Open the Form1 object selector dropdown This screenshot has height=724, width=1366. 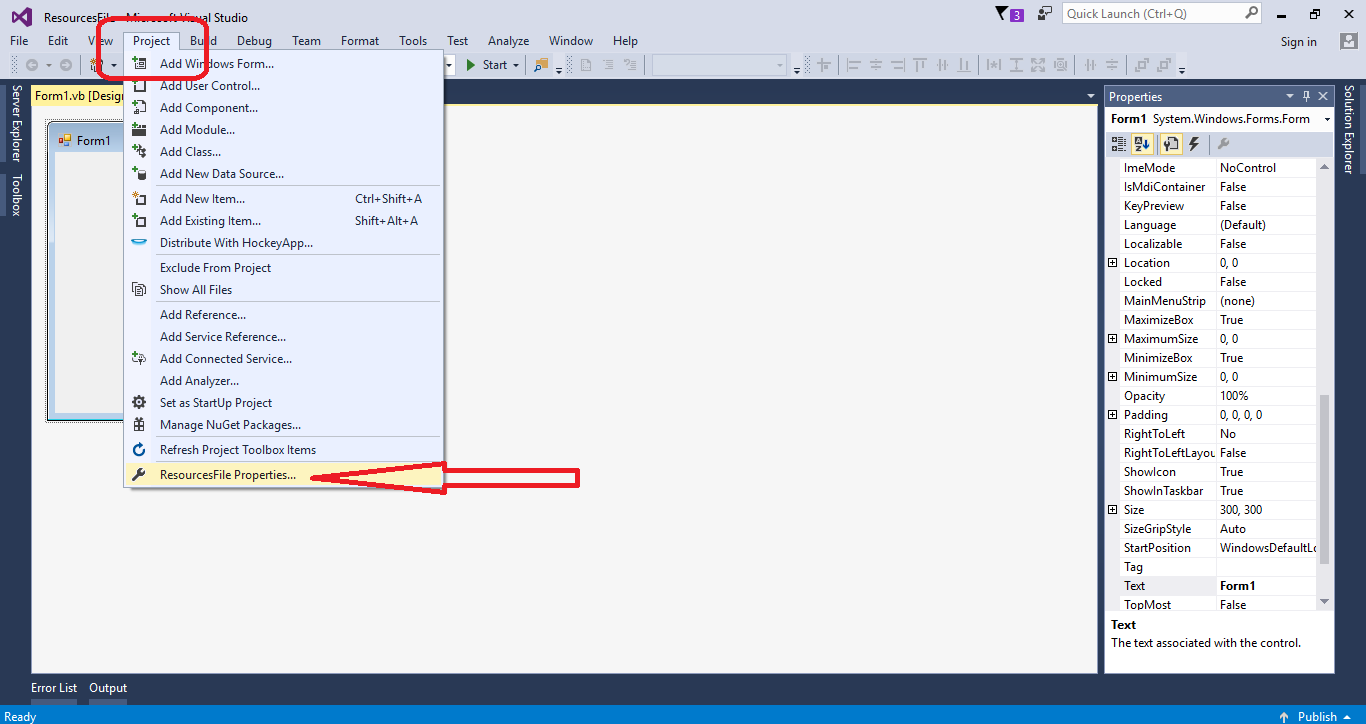1327,119
